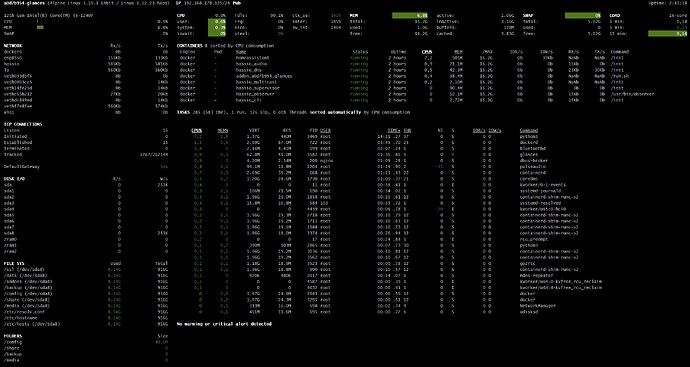The width and height of the screenshot is (690, 367).
Task: Click the TIME+ column header in the process list
Action: tap(394, 130)
